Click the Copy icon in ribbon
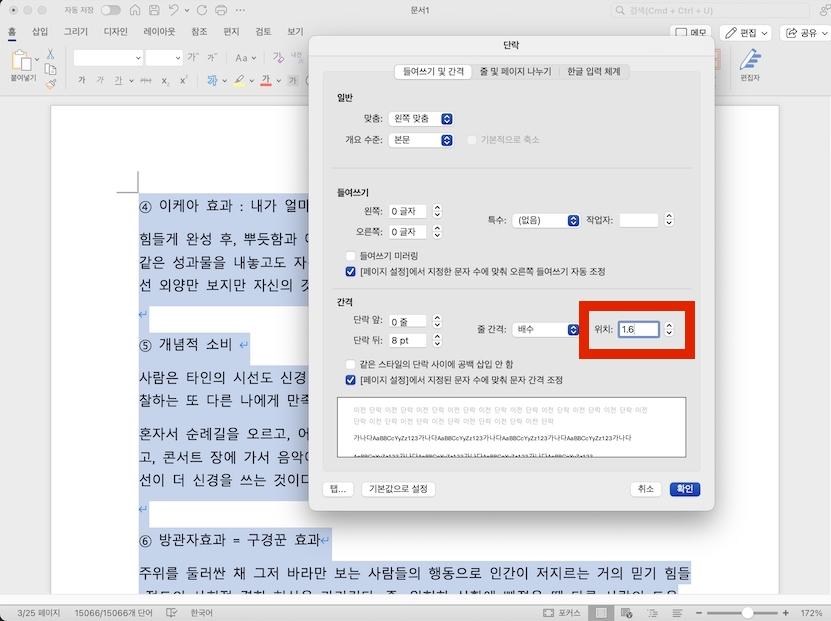The height and width of the screenshot is (621, 831). (50, 69)
